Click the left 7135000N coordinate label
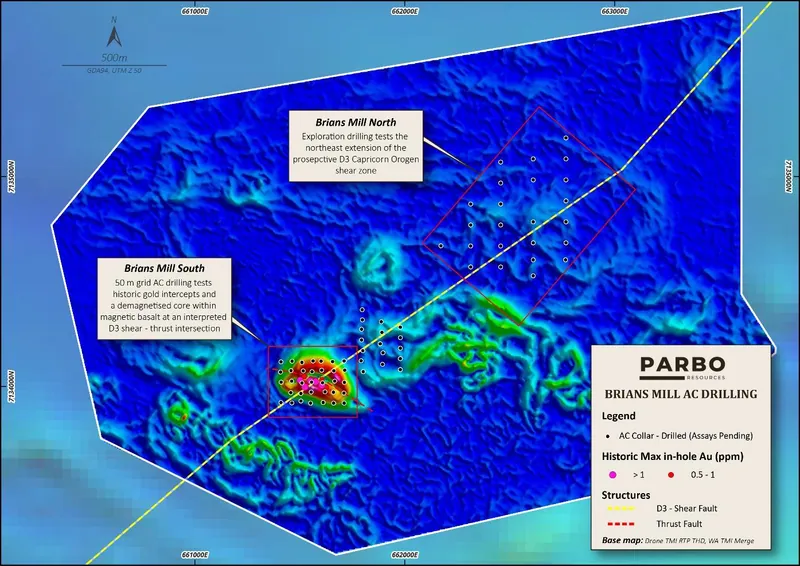The width and height of the screenshot is (800, 566). [11, 177]
